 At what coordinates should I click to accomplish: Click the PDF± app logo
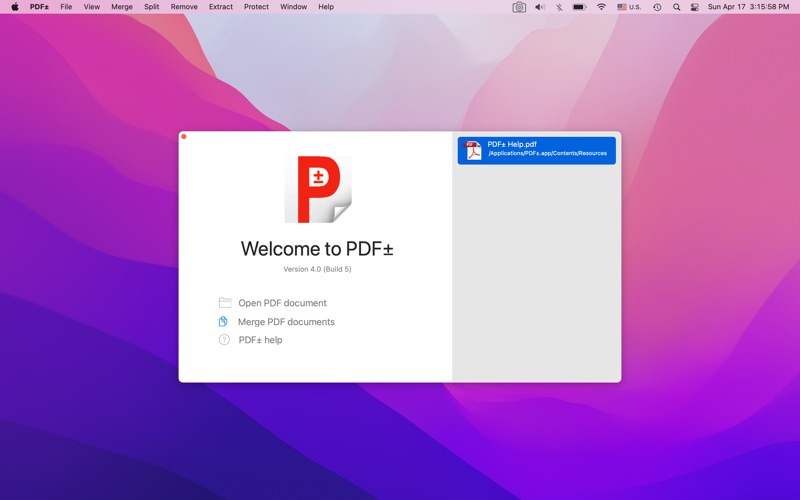(x=318, y=189)
